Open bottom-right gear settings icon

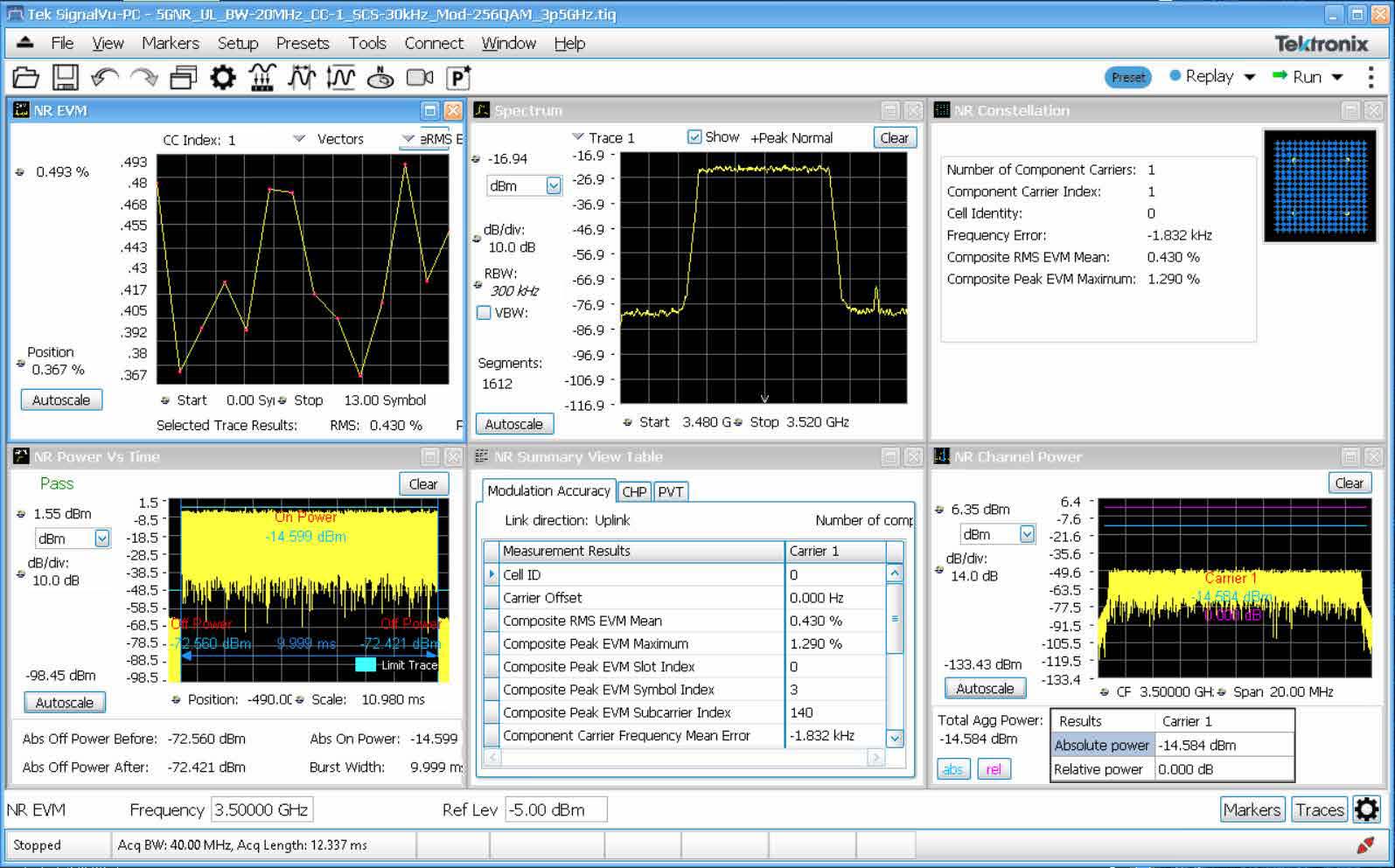tap(1366, 809)
